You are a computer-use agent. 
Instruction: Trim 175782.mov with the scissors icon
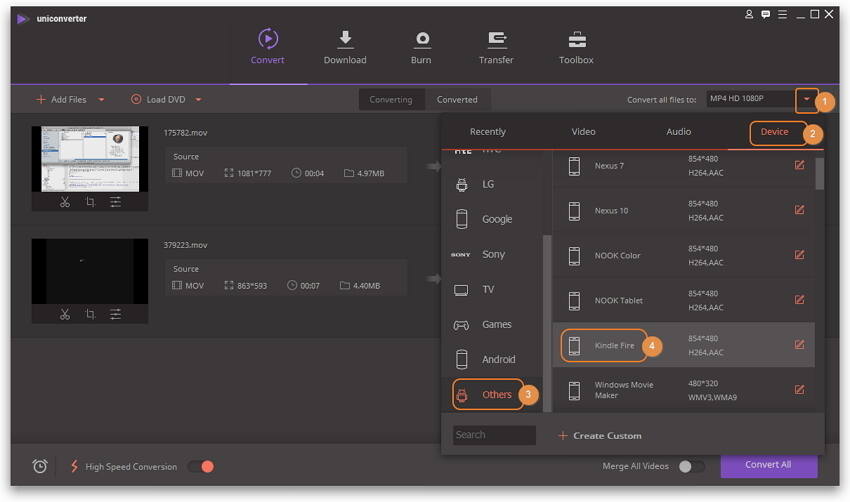(65, 202)
